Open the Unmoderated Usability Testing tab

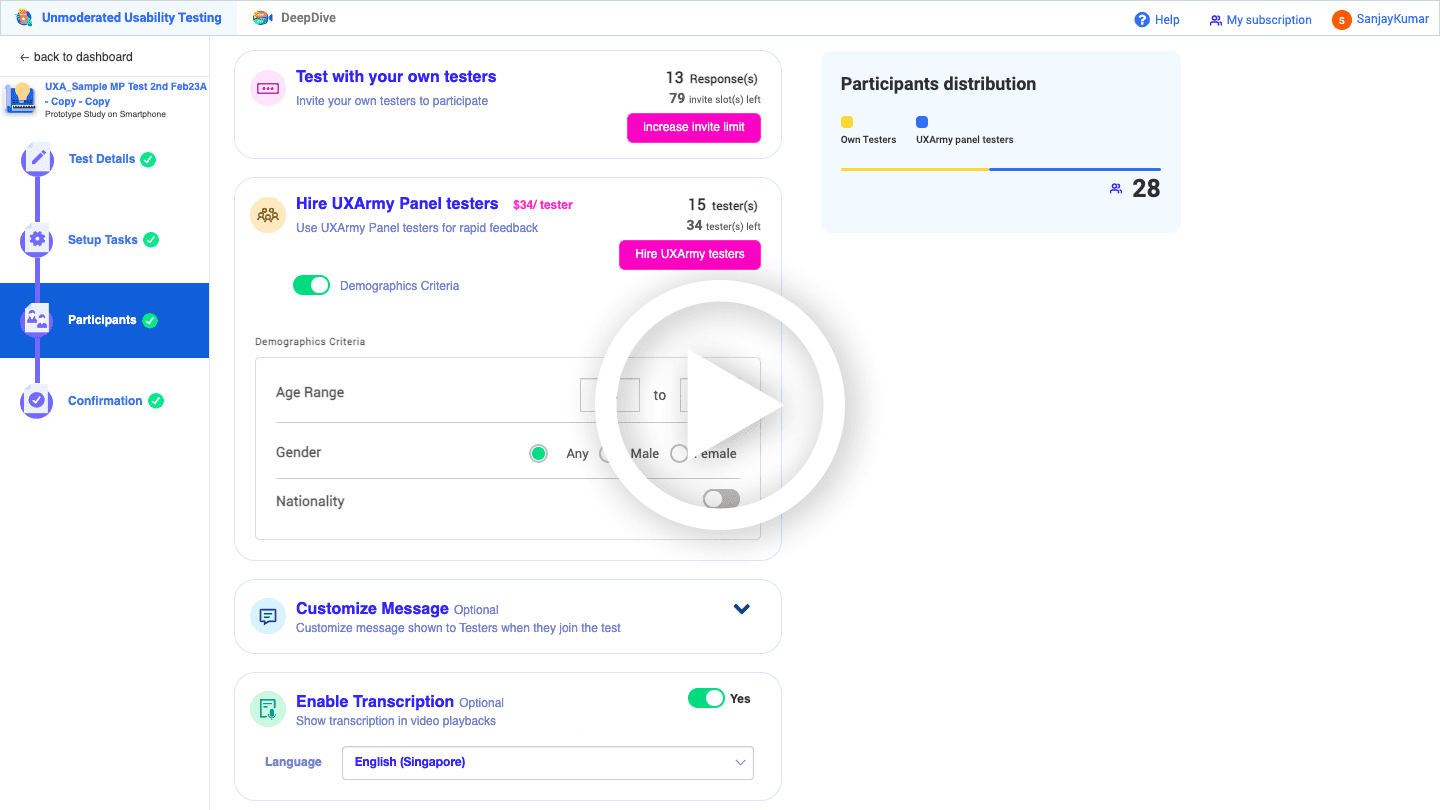pyautogui.click(x=119, y=18)
